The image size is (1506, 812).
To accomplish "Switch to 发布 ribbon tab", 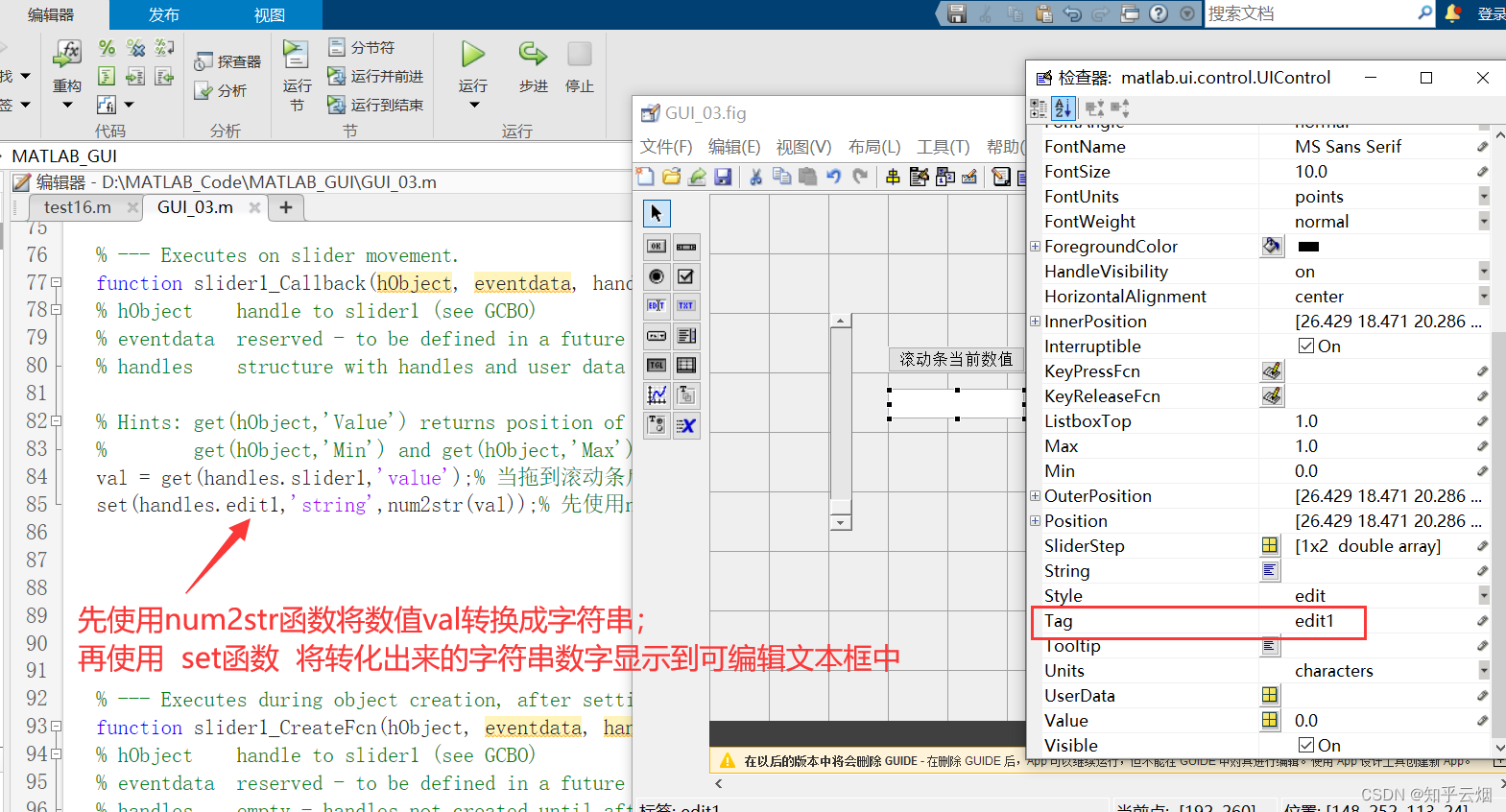I will [x=163, y=14].
